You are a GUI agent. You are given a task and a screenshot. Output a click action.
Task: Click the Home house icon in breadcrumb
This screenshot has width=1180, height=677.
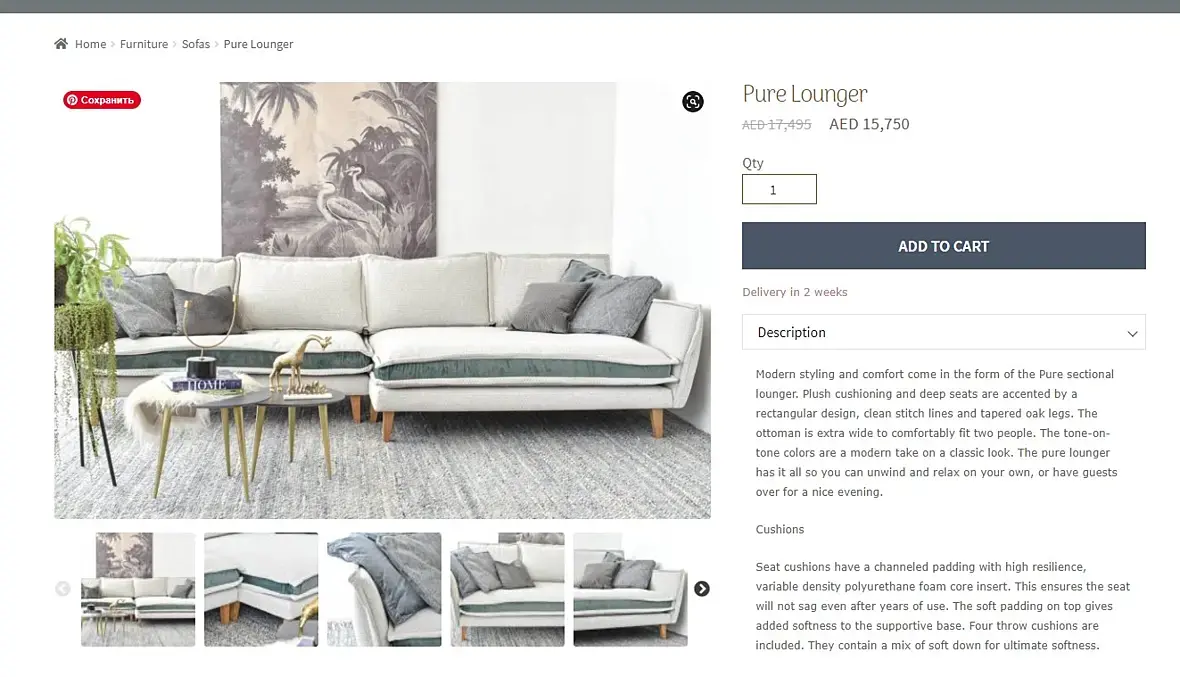coord(61,44)
